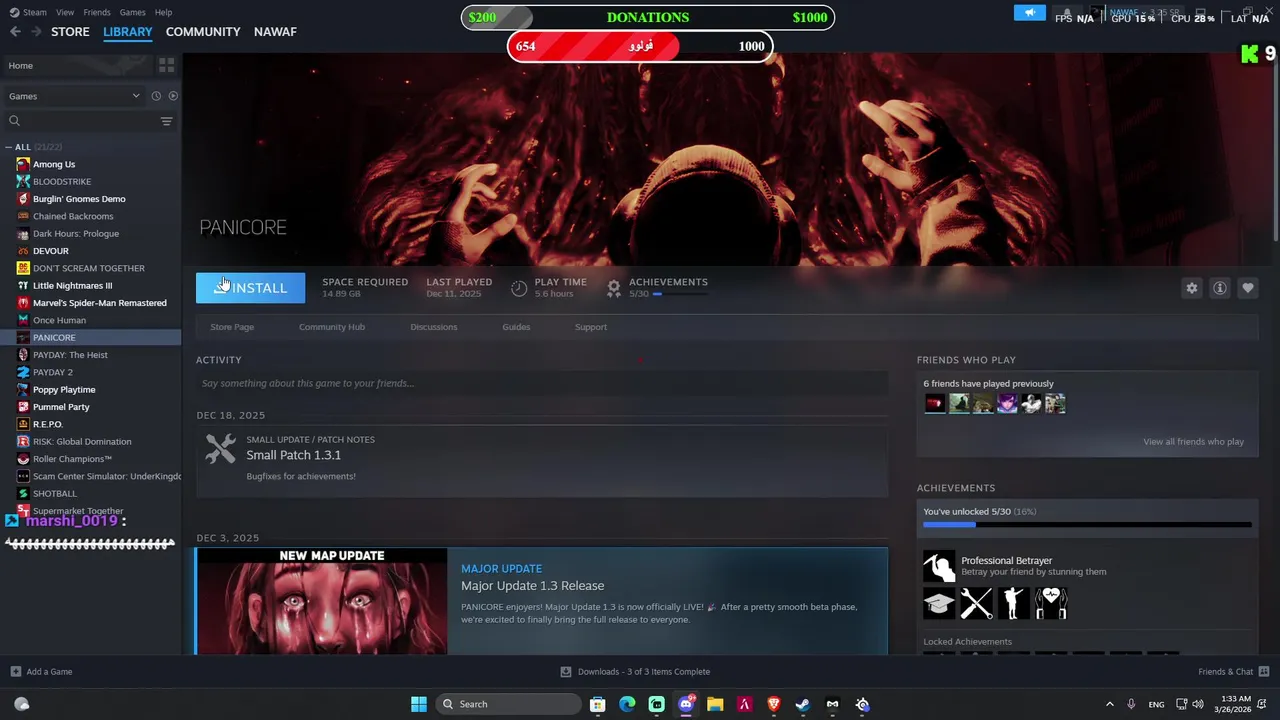Show ready-to-play games icon

click(x=173, y=96)
